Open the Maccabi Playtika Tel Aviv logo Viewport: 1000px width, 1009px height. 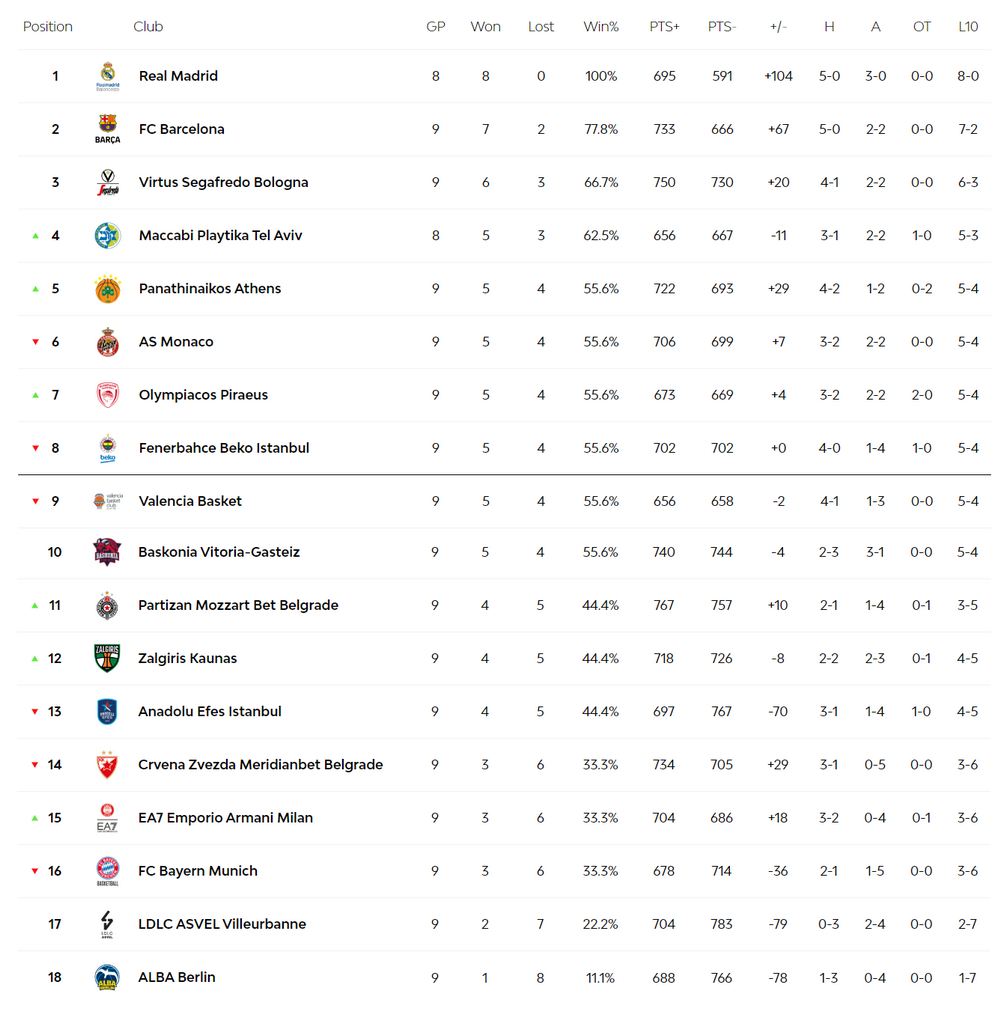point(107,236)
